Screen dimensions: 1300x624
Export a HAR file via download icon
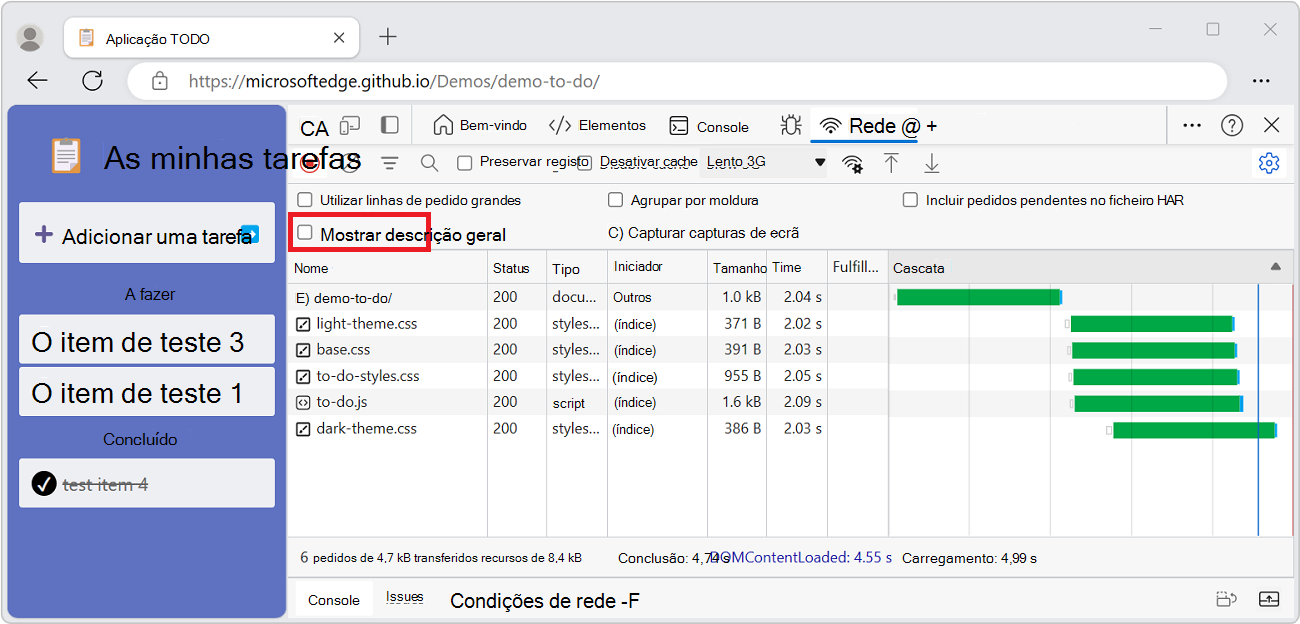[x=931, y=162]
